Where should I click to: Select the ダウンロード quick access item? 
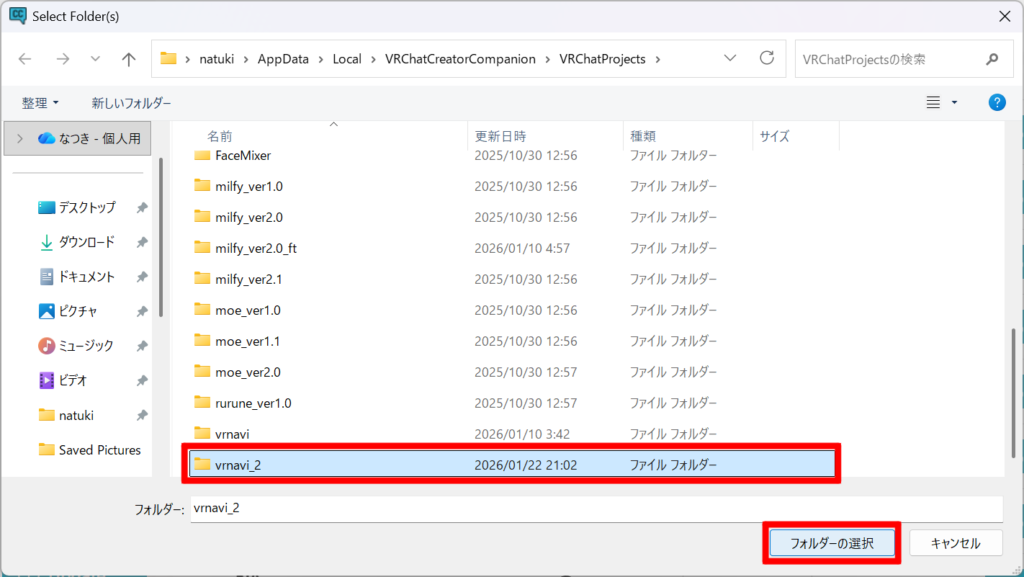86,242
